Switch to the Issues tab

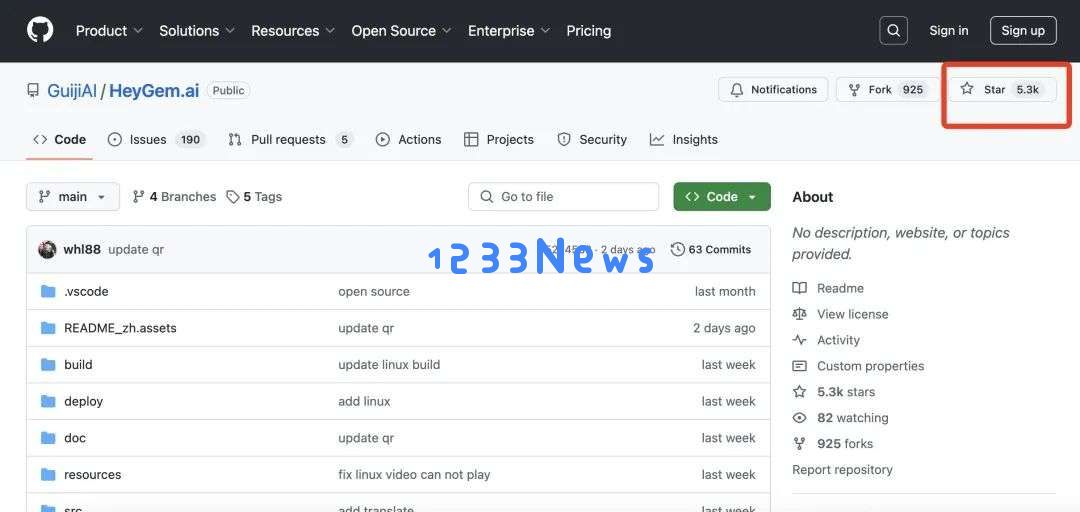156,139
